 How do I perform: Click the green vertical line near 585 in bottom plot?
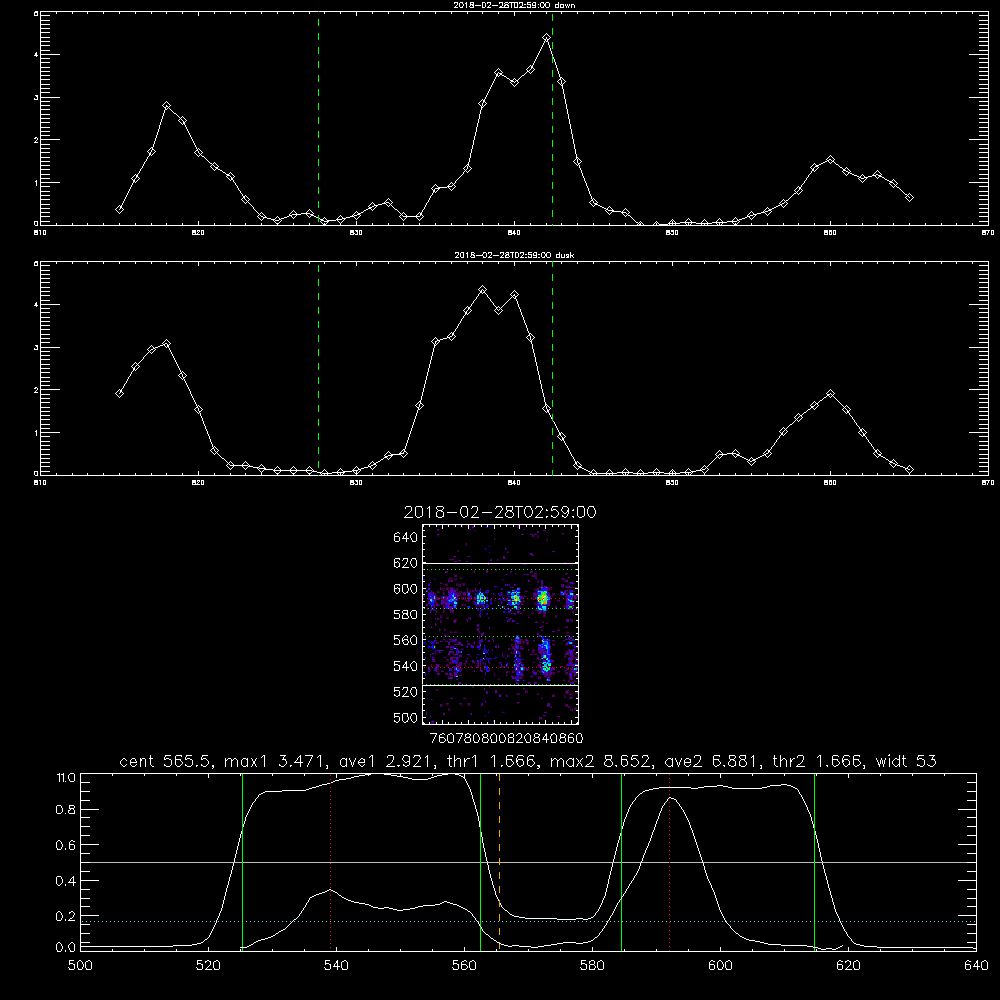click(x=621, y=861)
